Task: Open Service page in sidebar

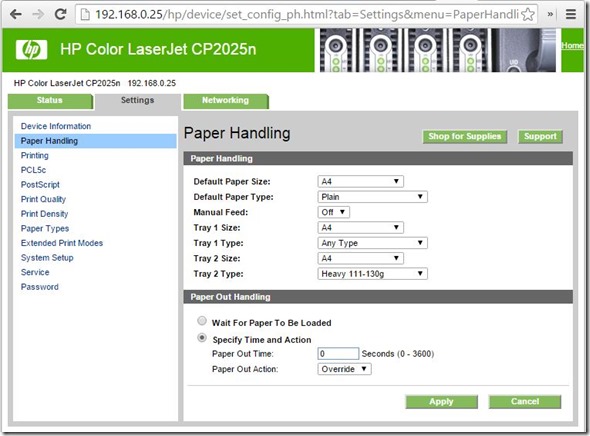Action: [35, 272]
